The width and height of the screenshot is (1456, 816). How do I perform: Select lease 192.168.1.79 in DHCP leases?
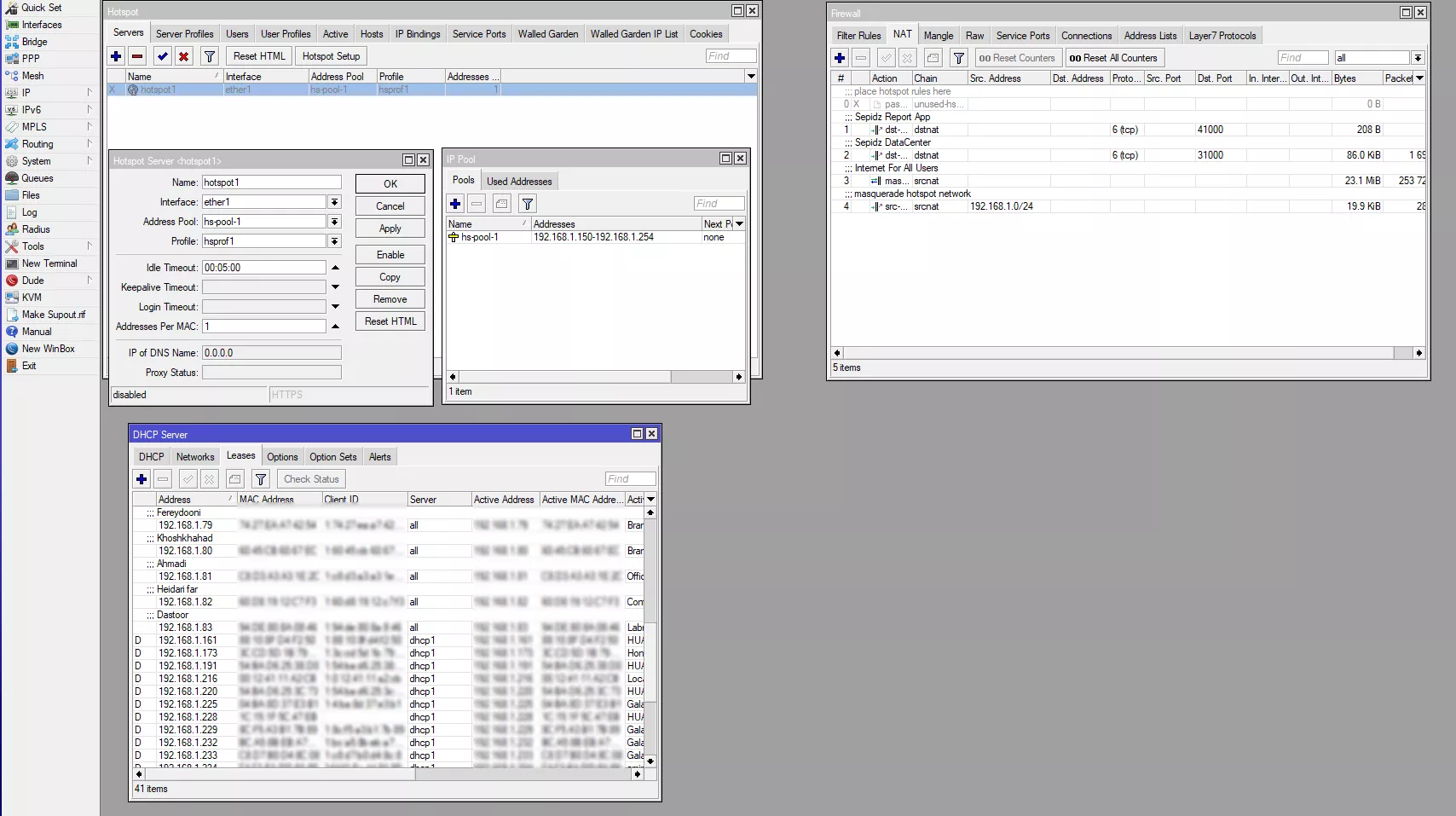388,525
